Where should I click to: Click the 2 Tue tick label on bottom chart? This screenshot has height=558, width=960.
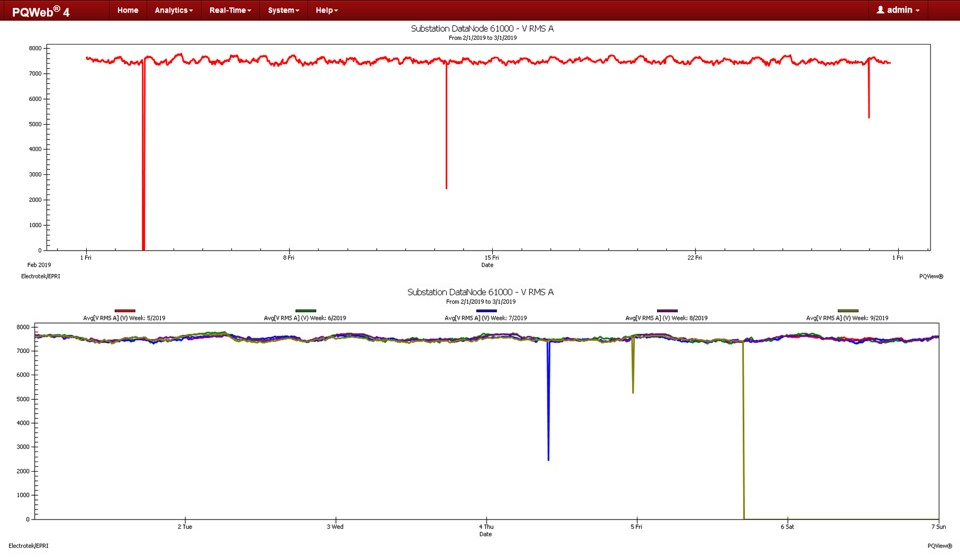pos(185,527)
